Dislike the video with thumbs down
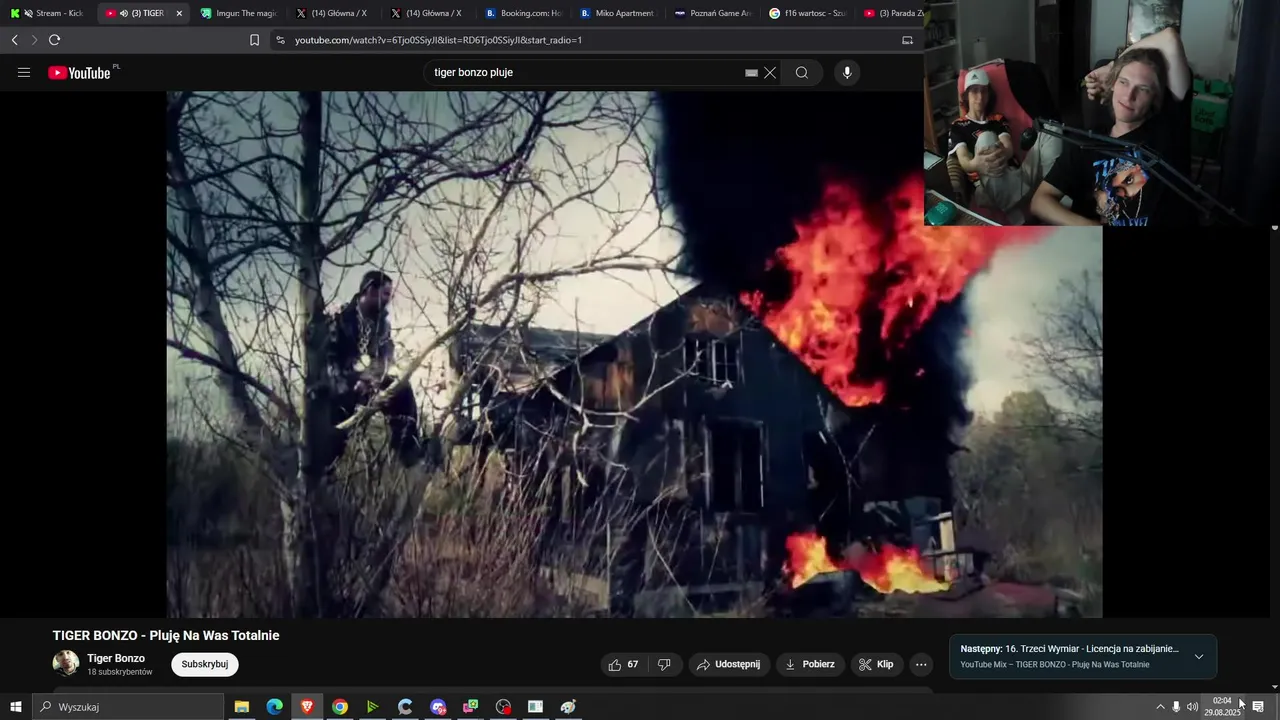This screenshot has height=720, width=1280. (x=664, y=664)
